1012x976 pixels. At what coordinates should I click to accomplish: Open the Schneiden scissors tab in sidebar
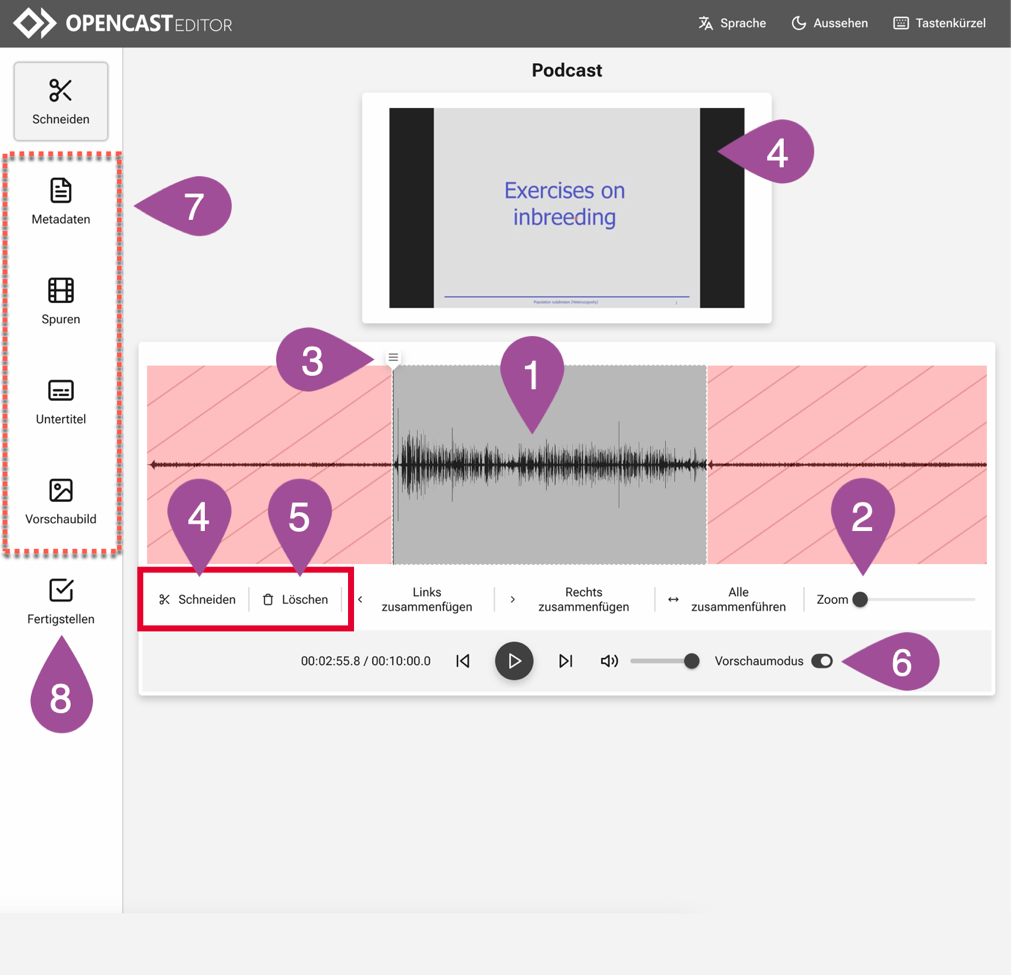click(61, 102)
